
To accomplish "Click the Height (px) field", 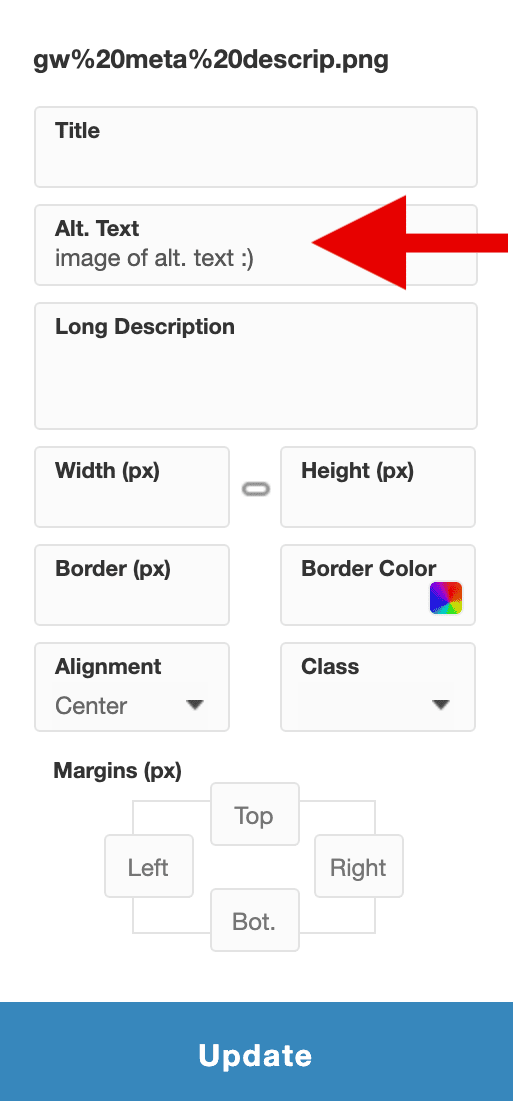I will 378,487.
